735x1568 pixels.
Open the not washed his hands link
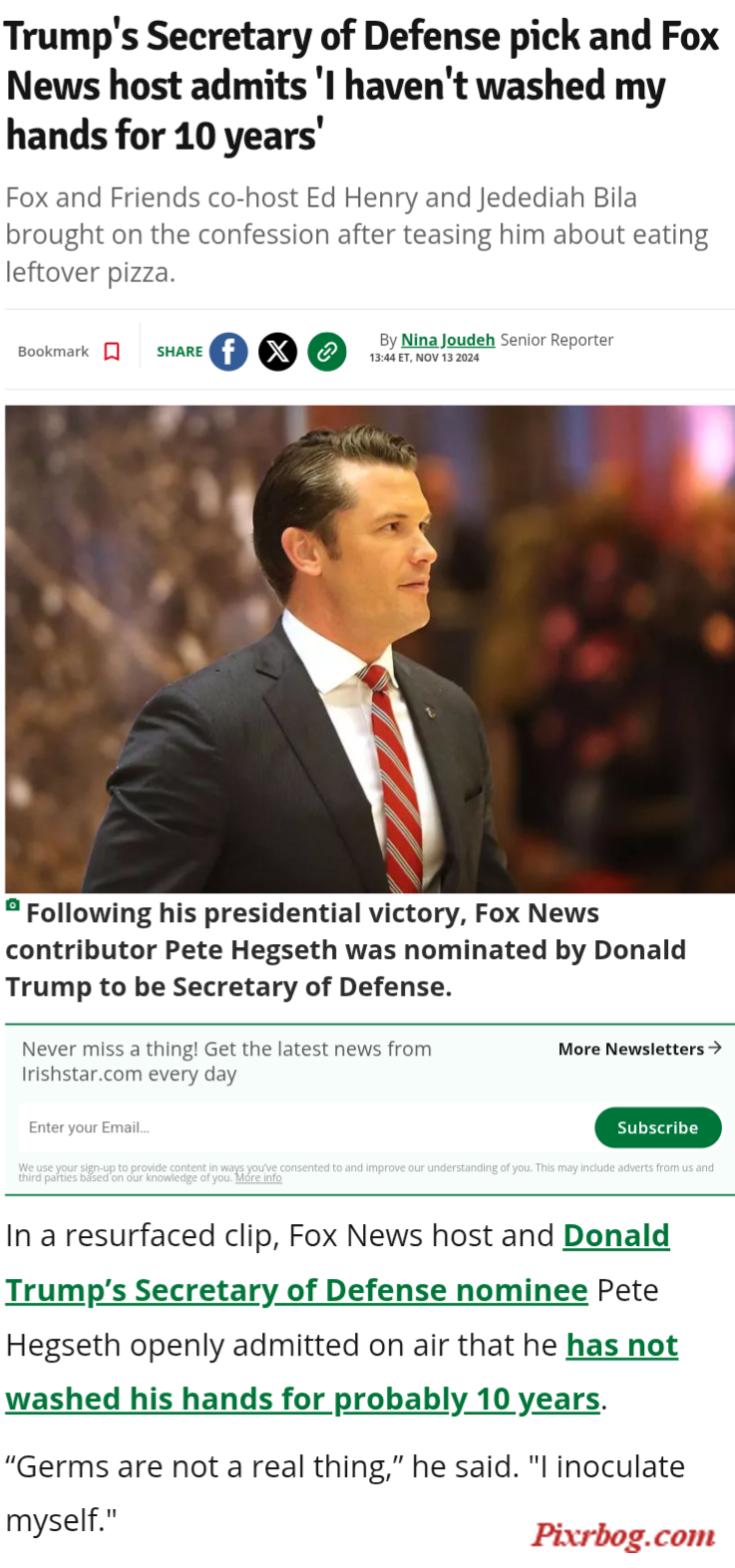342,1373
